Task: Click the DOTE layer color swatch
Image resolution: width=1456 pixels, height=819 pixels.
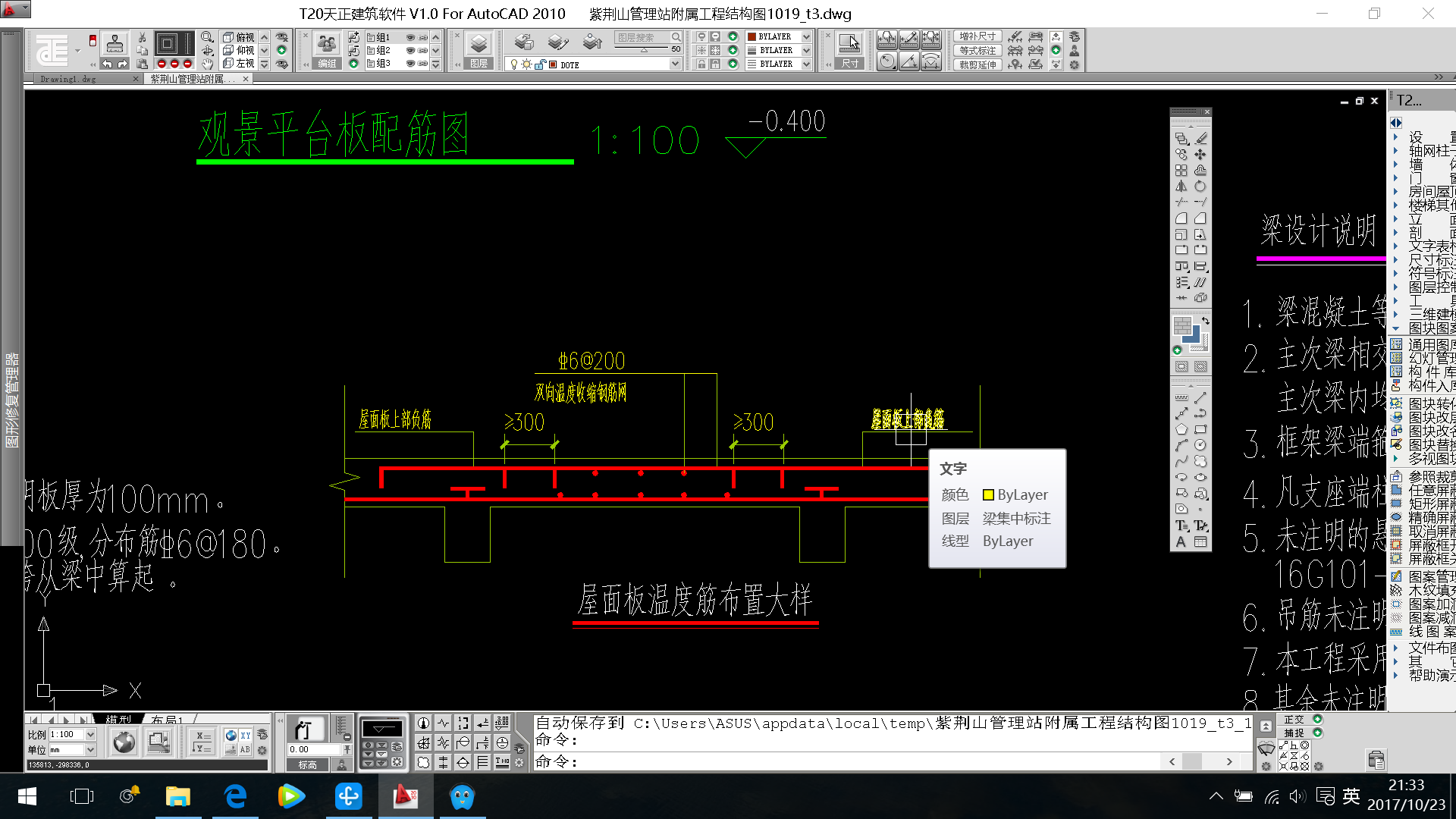Action: click(553, 64)
